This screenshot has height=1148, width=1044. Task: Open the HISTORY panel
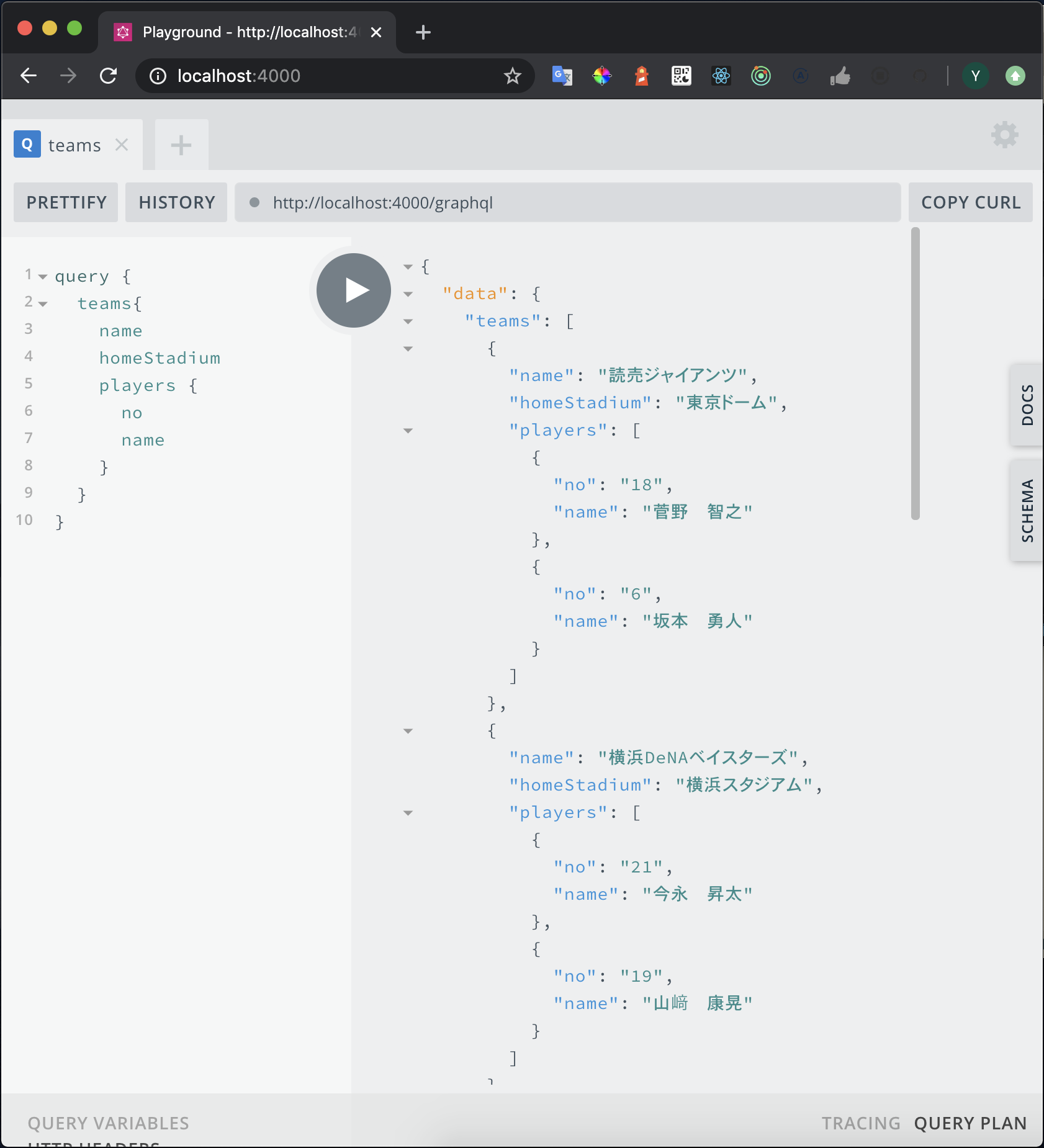(x=177, y=202)
